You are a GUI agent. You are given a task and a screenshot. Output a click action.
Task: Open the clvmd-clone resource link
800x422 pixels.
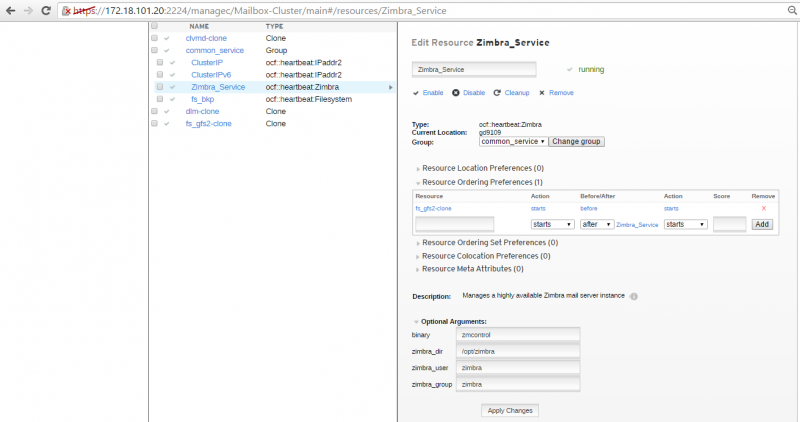(206, 38)
